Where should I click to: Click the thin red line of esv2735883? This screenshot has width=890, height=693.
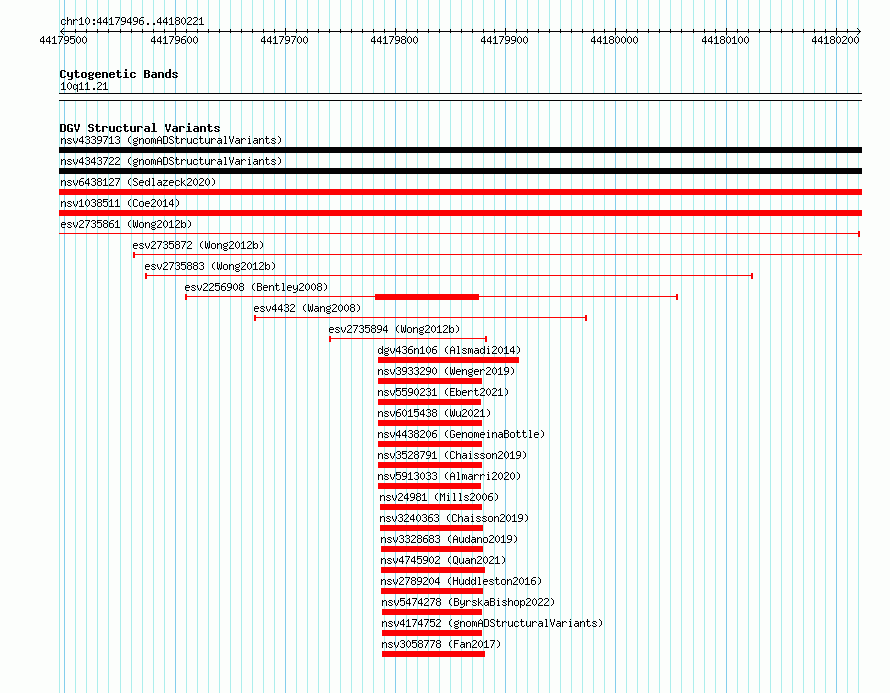pos(449,276)
